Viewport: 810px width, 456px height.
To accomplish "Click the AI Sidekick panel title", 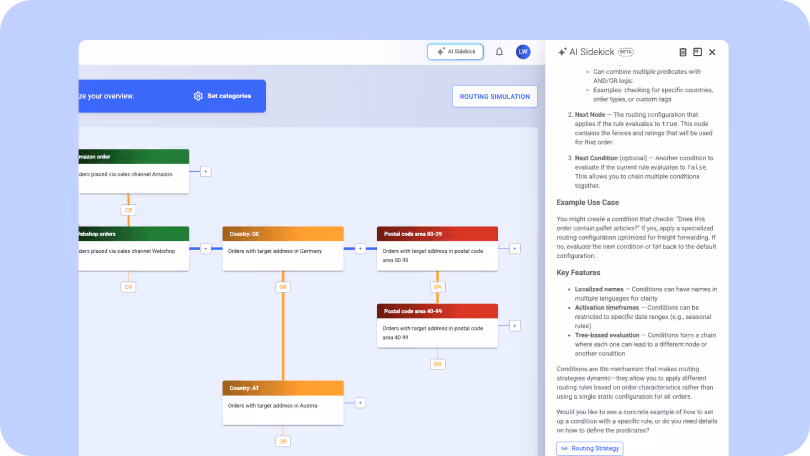I will pyautogui.click(x=591, y=52).
